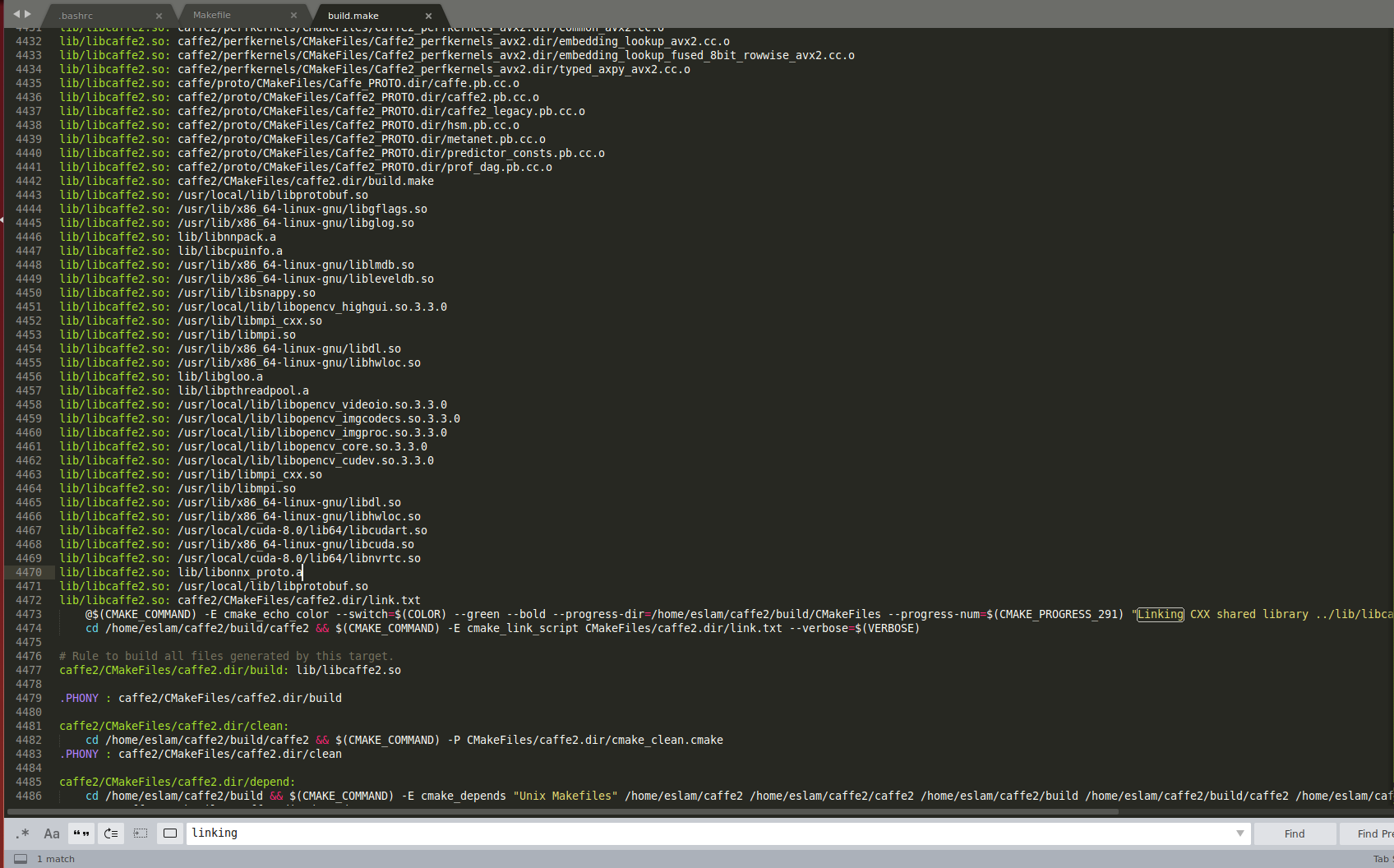
Task: Select the build.make tab
Action: click(x=353, y=15)
